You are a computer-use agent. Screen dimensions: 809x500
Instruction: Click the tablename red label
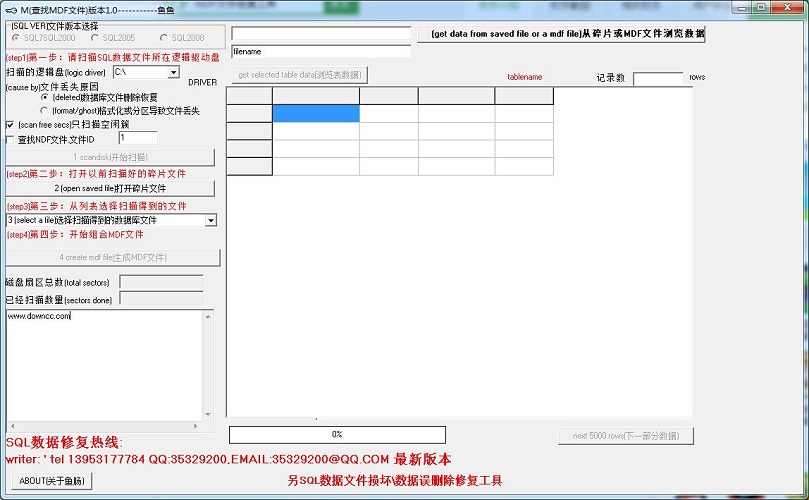(x=525, y=77)
